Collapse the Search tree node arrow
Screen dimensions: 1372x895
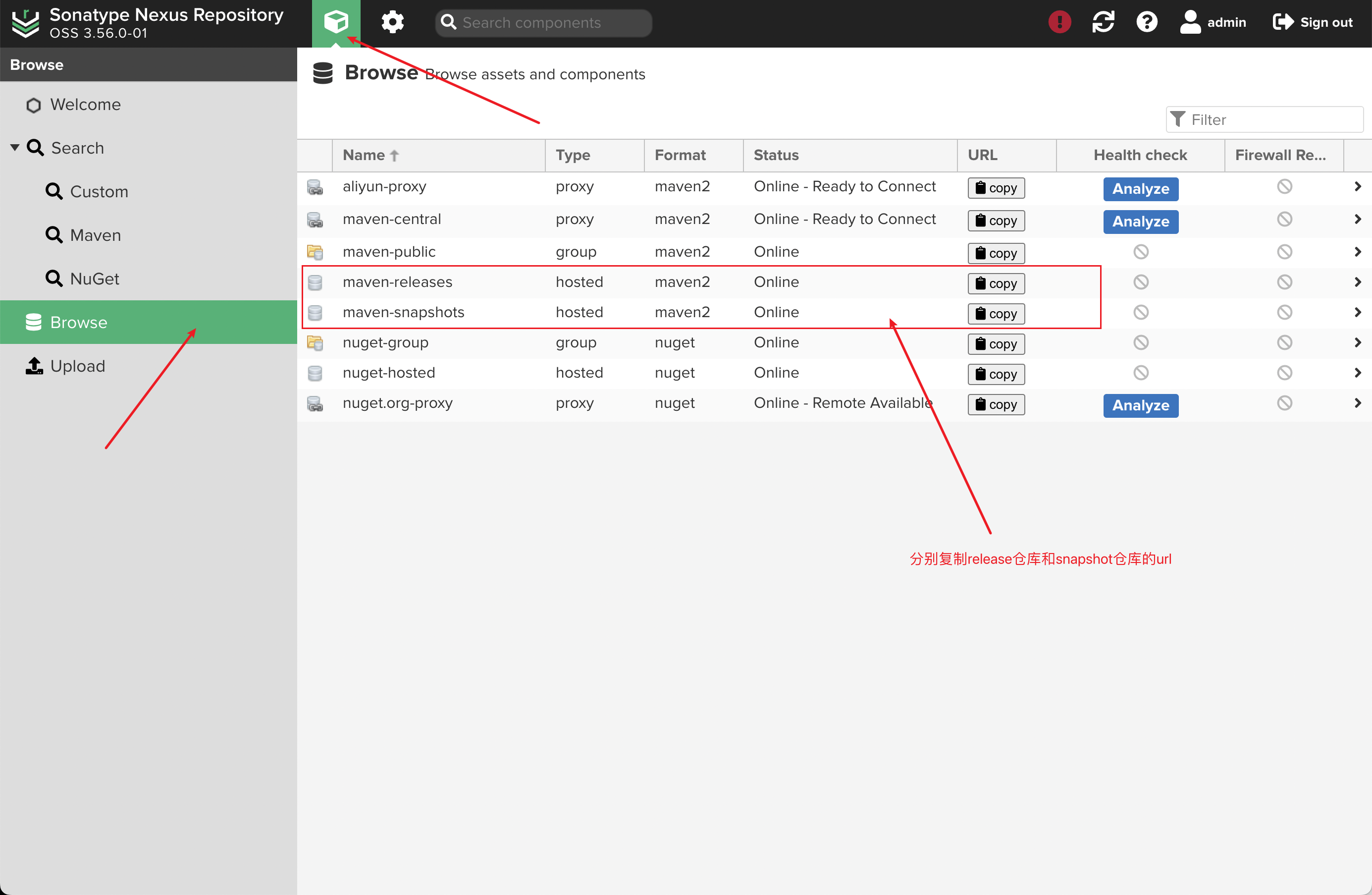[15, 148]
